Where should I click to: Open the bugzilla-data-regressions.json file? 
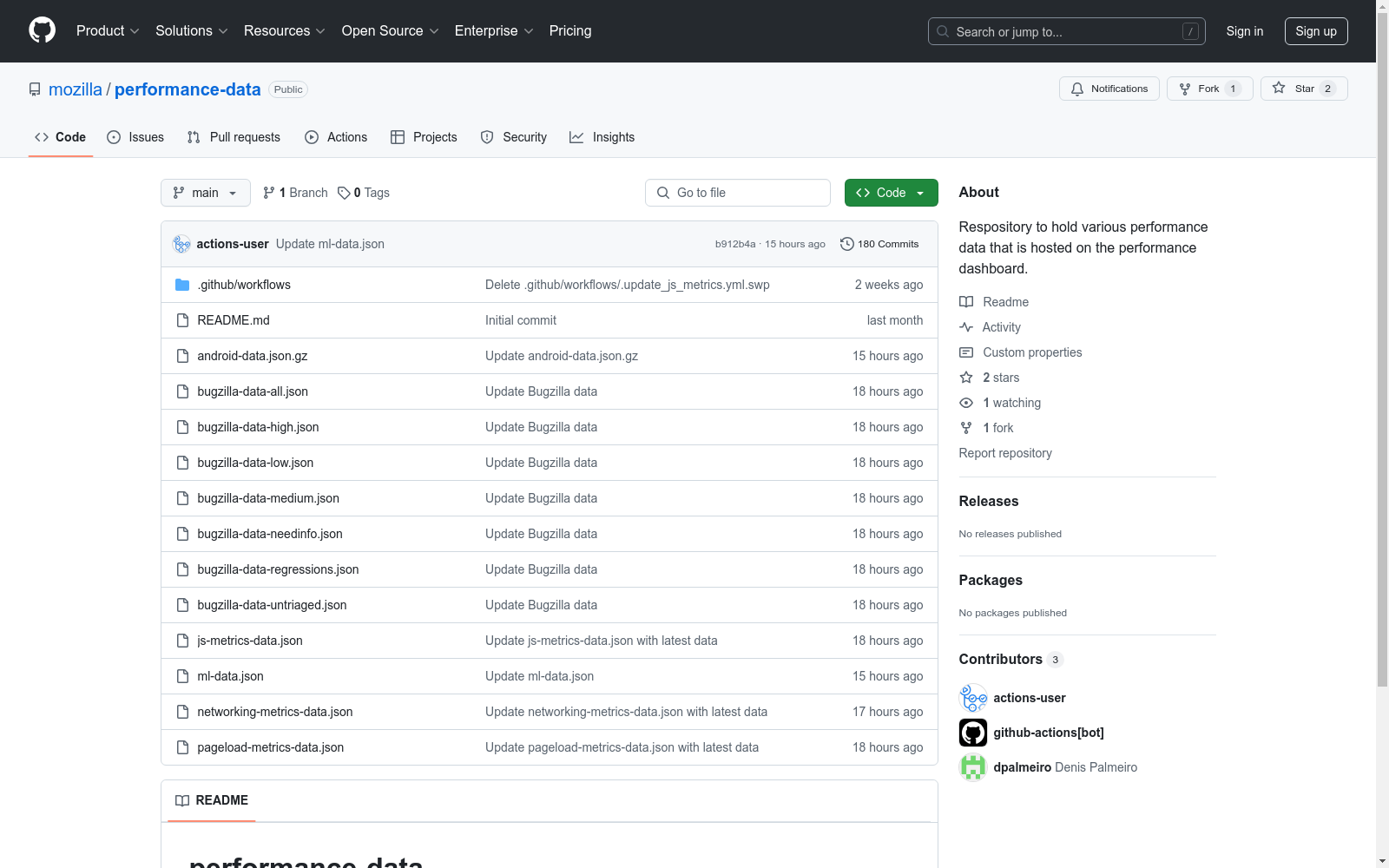pyautogui.click(x=278, y=569)
